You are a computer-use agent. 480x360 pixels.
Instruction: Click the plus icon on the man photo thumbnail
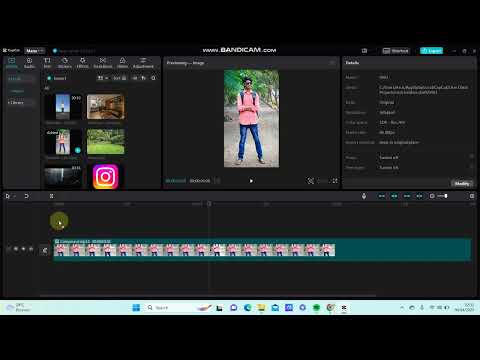pos(78,150)
